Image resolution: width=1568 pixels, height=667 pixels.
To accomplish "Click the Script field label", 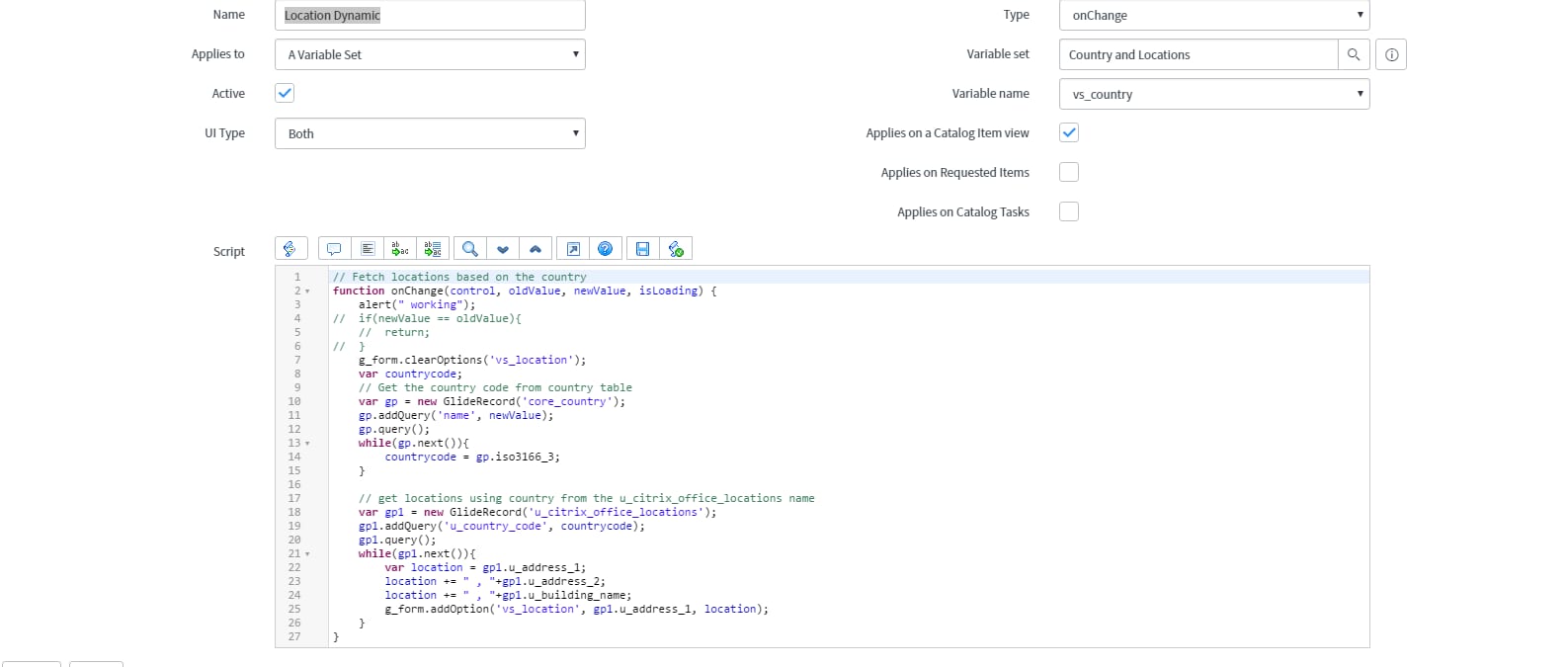I will [229, 251].
